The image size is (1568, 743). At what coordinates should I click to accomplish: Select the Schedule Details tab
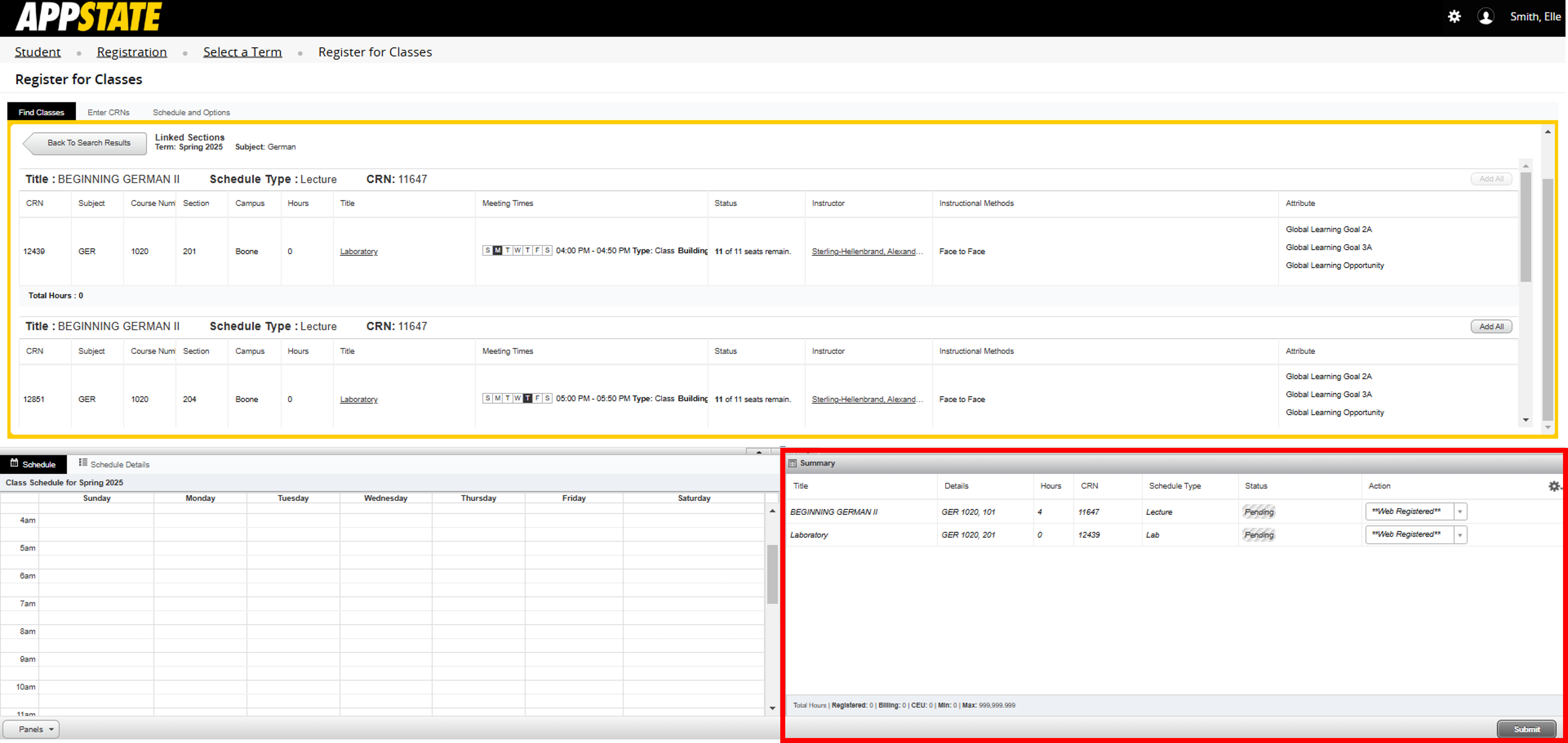[x=114, y=464]
